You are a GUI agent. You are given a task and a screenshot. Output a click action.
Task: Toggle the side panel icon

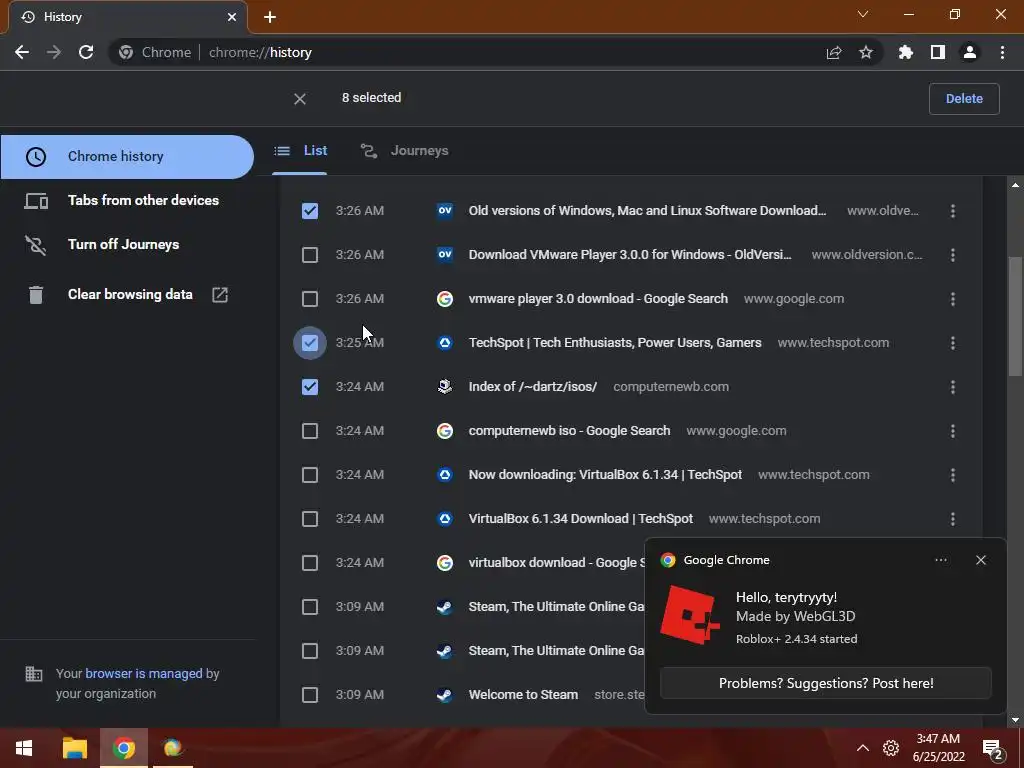pos(938,52)
